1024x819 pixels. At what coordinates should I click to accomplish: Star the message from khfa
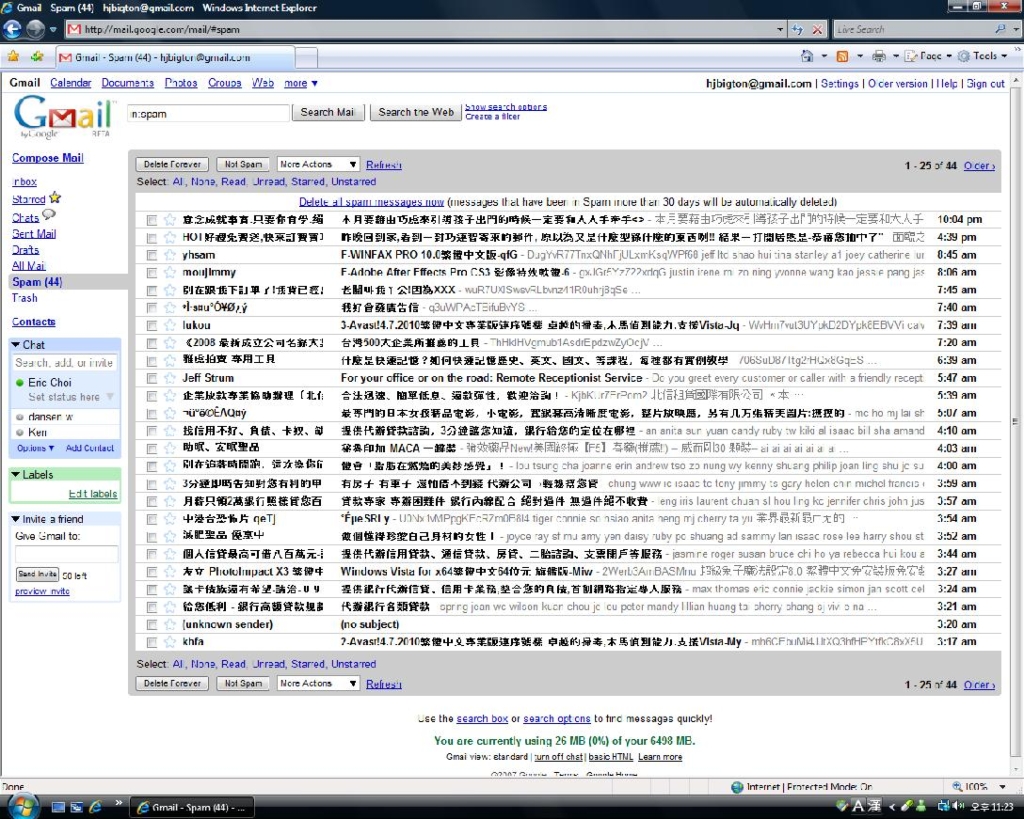point(170,642)
